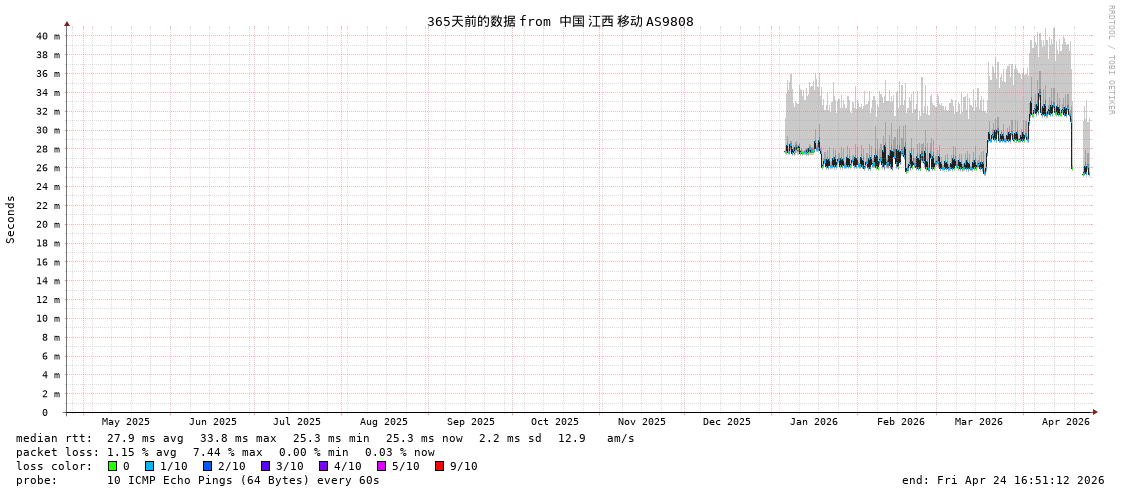
Task: Click the packet loss statistics line
Action: (x=225, y=452)
